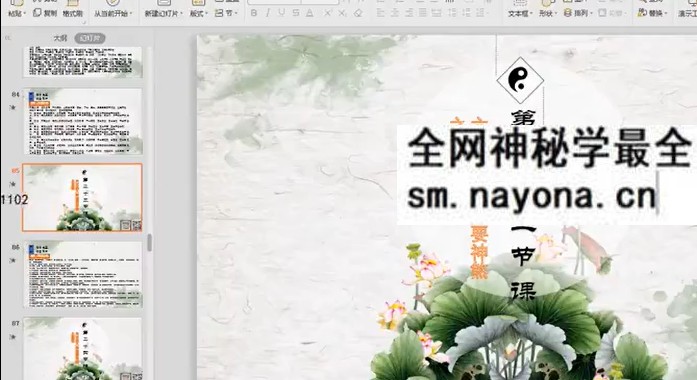The image size is (697, 380).
Task: Click the 形状 button label
Action: (x=545, y=13)
